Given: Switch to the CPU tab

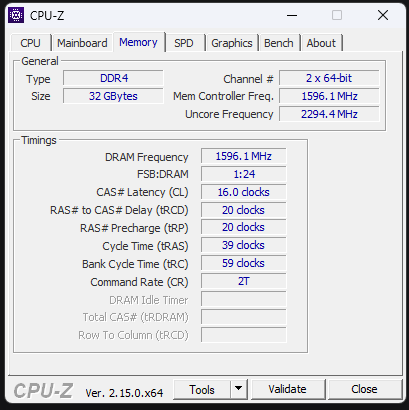Looking at the screenshot, I should click(x=30, y=43).
